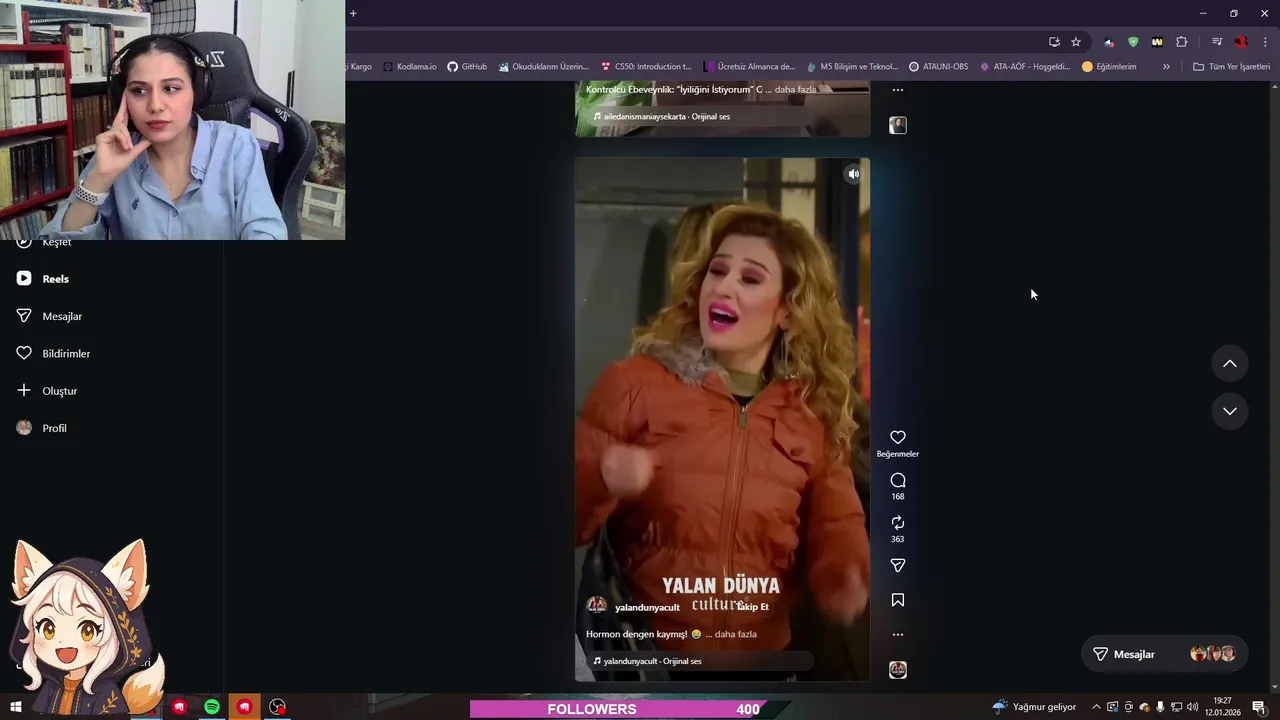Open the media control icon in toolbar
The width and height of the screenshot is (1280, 720).
[1217, 42]
